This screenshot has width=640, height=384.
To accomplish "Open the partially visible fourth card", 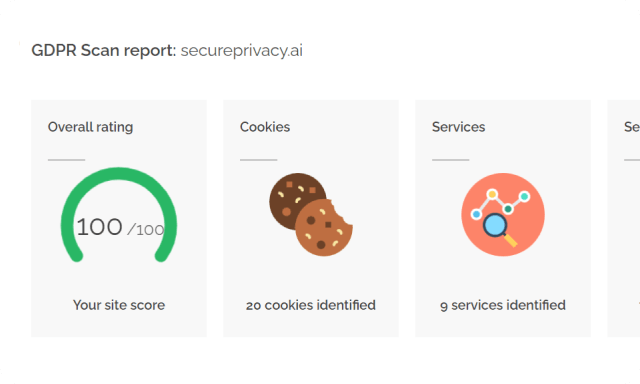I will (x=624, y=218).
